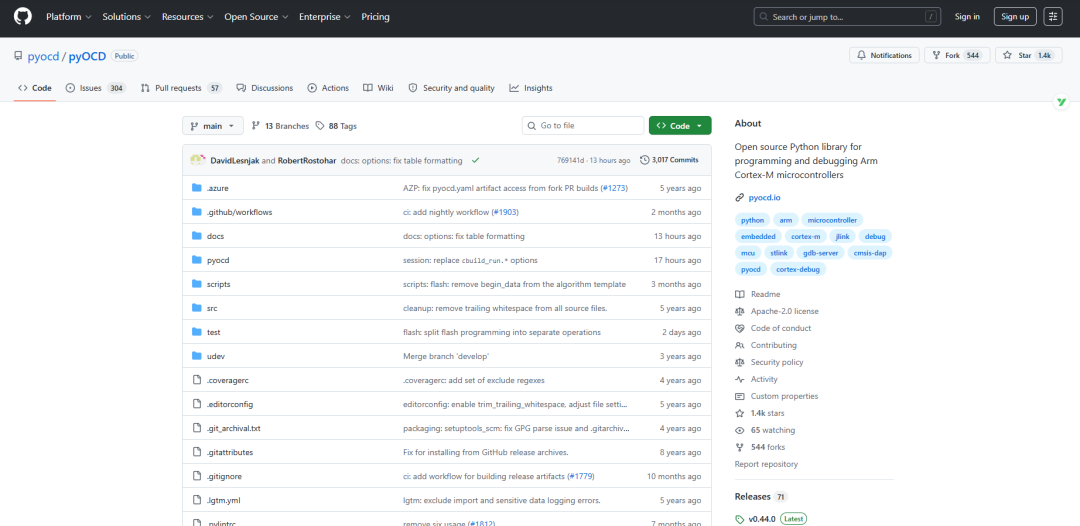This screenshot has width=1080, height=526.
Task: Open the .gitattributes file
Action: [230, 452]
